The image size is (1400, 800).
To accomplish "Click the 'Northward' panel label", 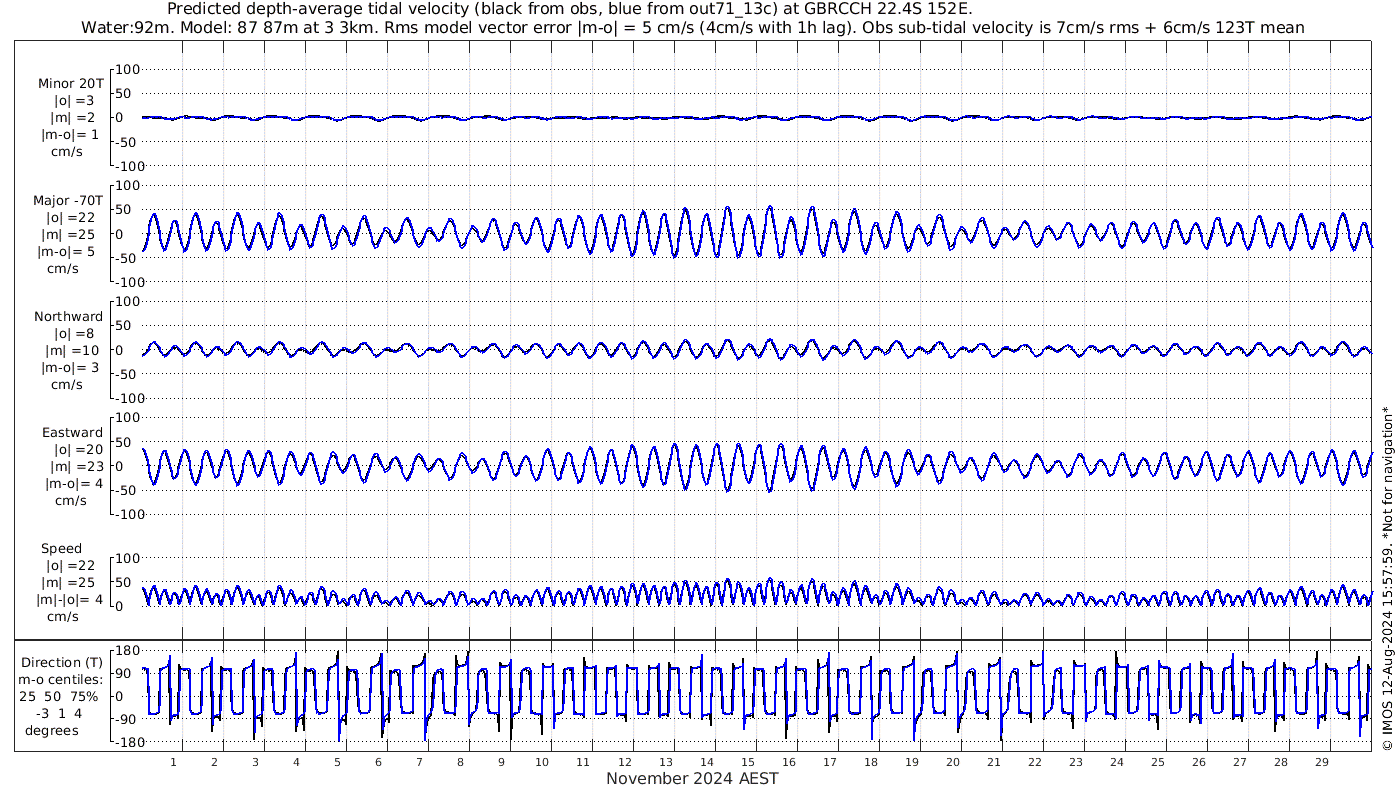I will point(68,317).
